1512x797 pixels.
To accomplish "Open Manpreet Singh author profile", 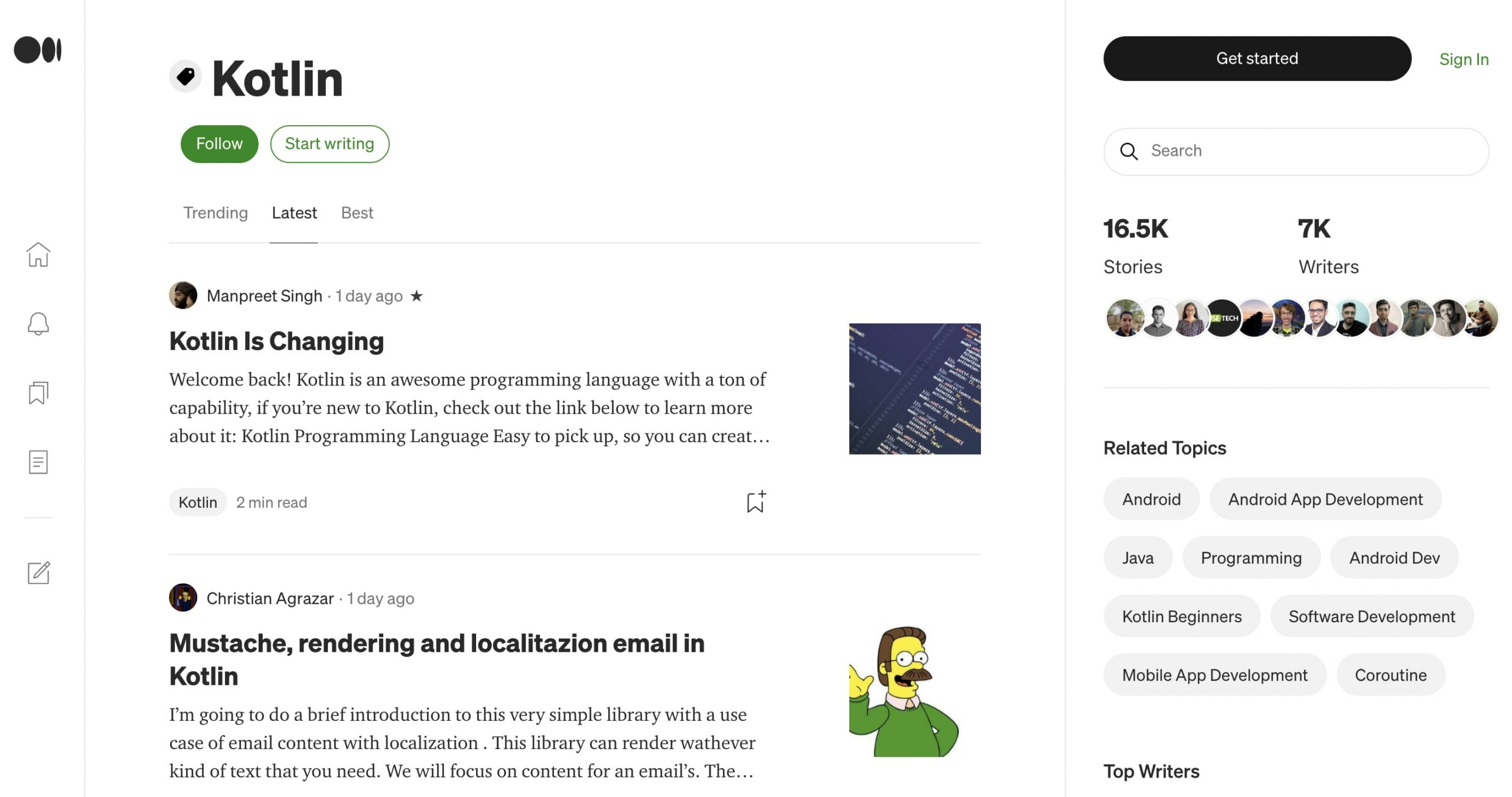I will (x=265, y=296).
